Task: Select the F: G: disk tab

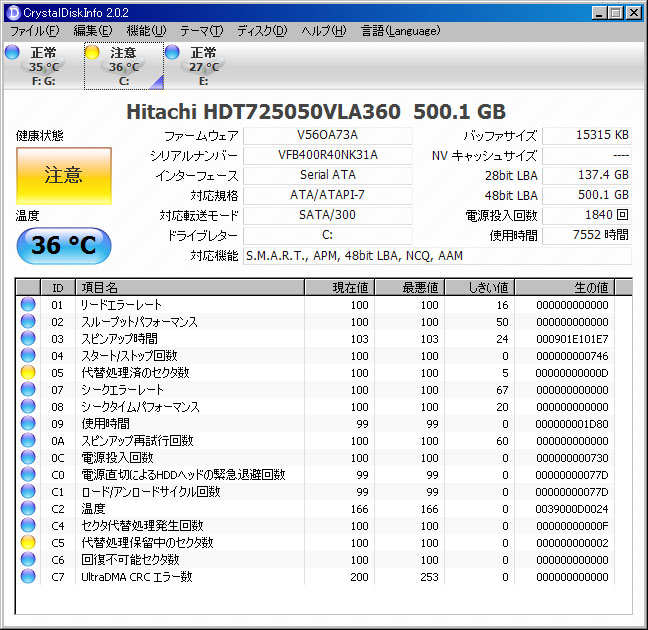Action: tap(43, 66)
